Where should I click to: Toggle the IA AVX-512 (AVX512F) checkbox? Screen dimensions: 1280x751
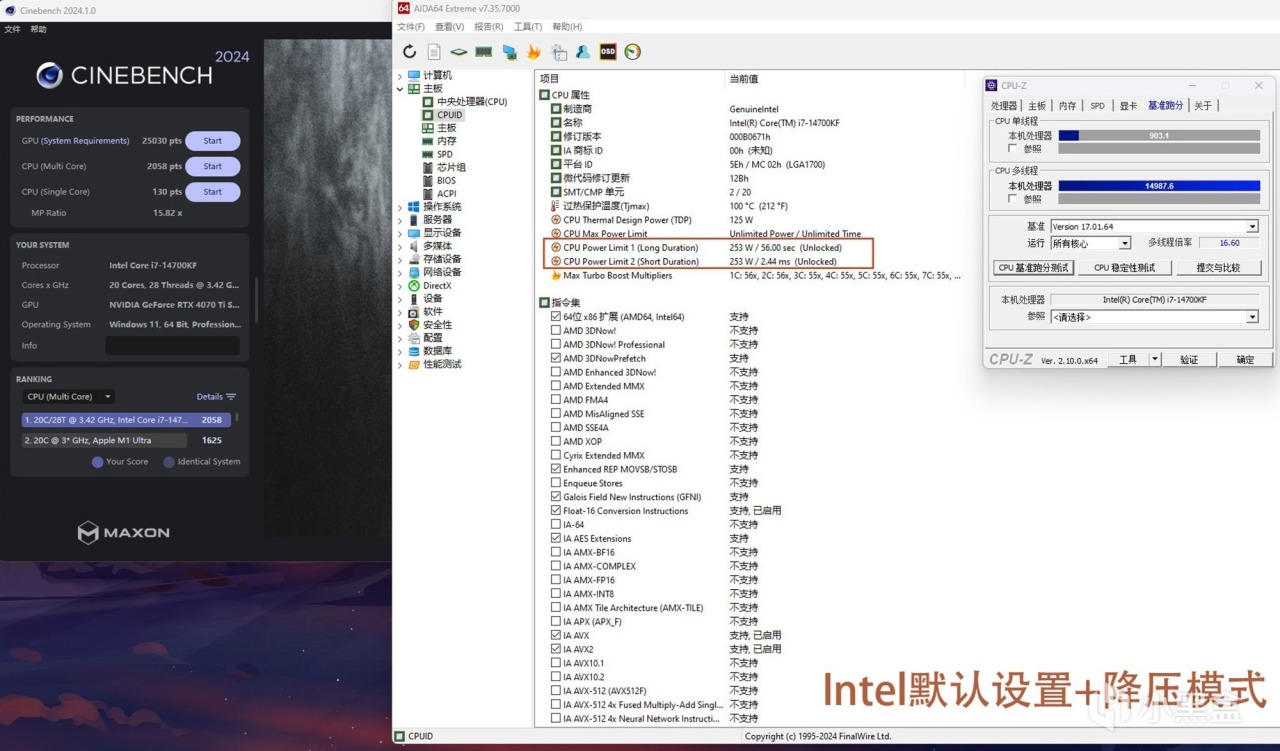(x=556, y=691)
